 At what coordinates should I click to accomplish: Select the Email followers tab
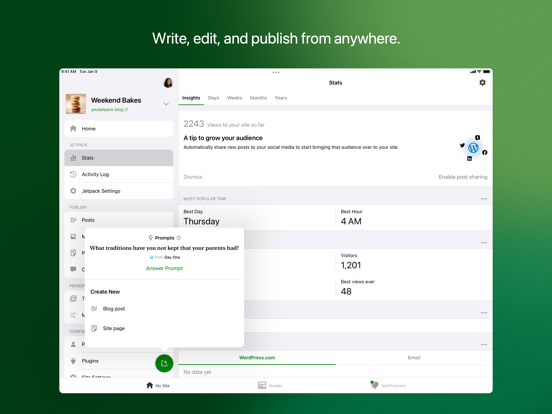[x=414, y=358]
